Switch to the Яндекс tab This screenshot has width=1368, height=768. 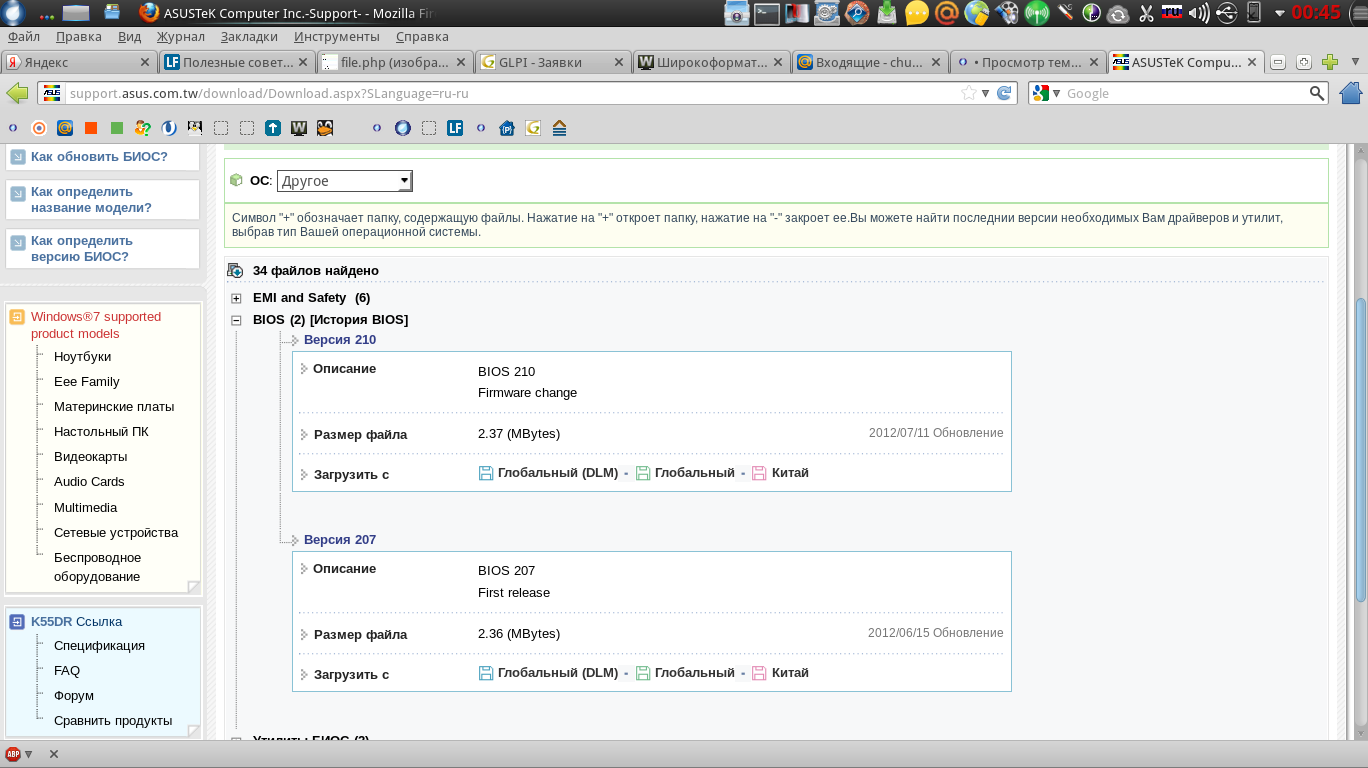[79, 62]
